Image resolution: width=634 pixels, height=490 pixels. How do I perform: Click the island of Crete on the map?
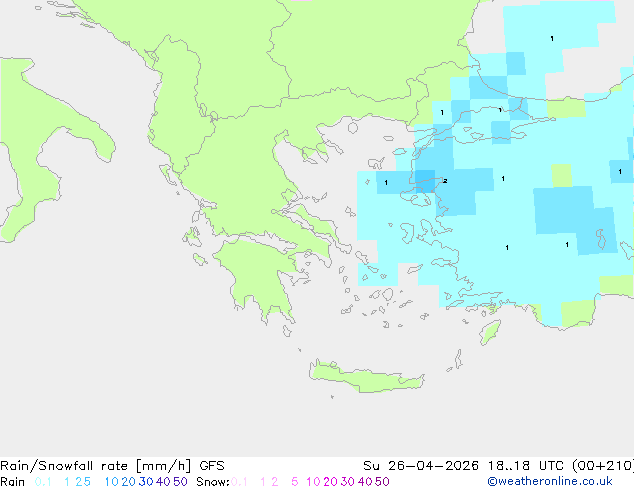tap(366, 377)
